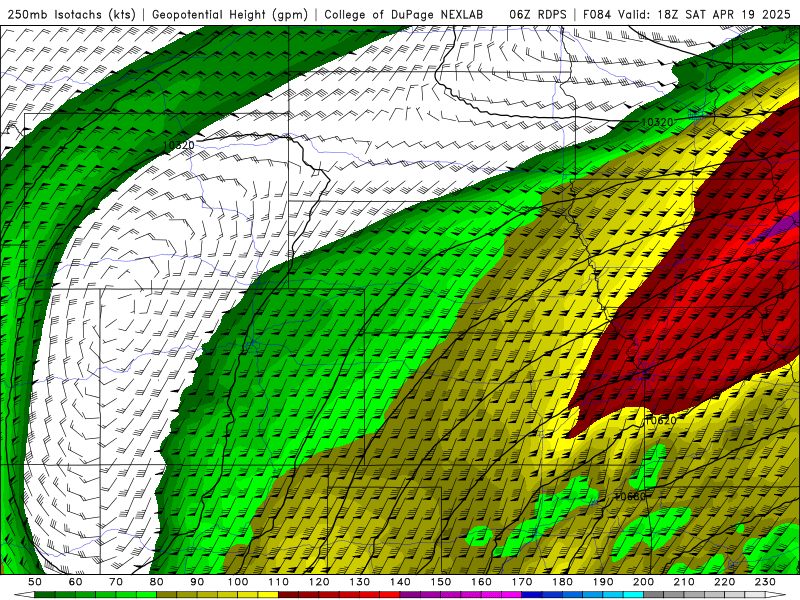Click the '06Z RDPS' model run text
Viewport: 800px width, 600px height.
tap(538, 14)
